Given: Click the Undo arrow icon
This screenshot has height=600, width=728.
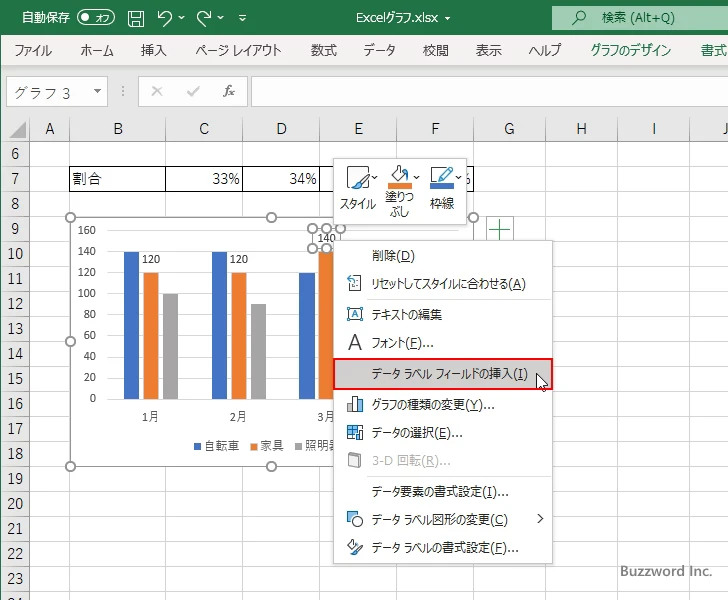Looking at the screenshot, I should pos(164,18).
